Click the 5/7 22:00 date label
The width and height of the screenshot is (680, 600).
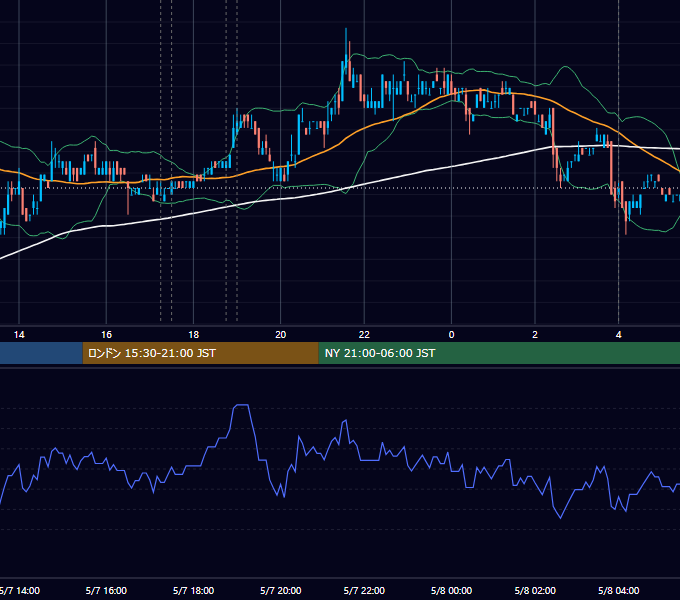(x=364, y=590)
